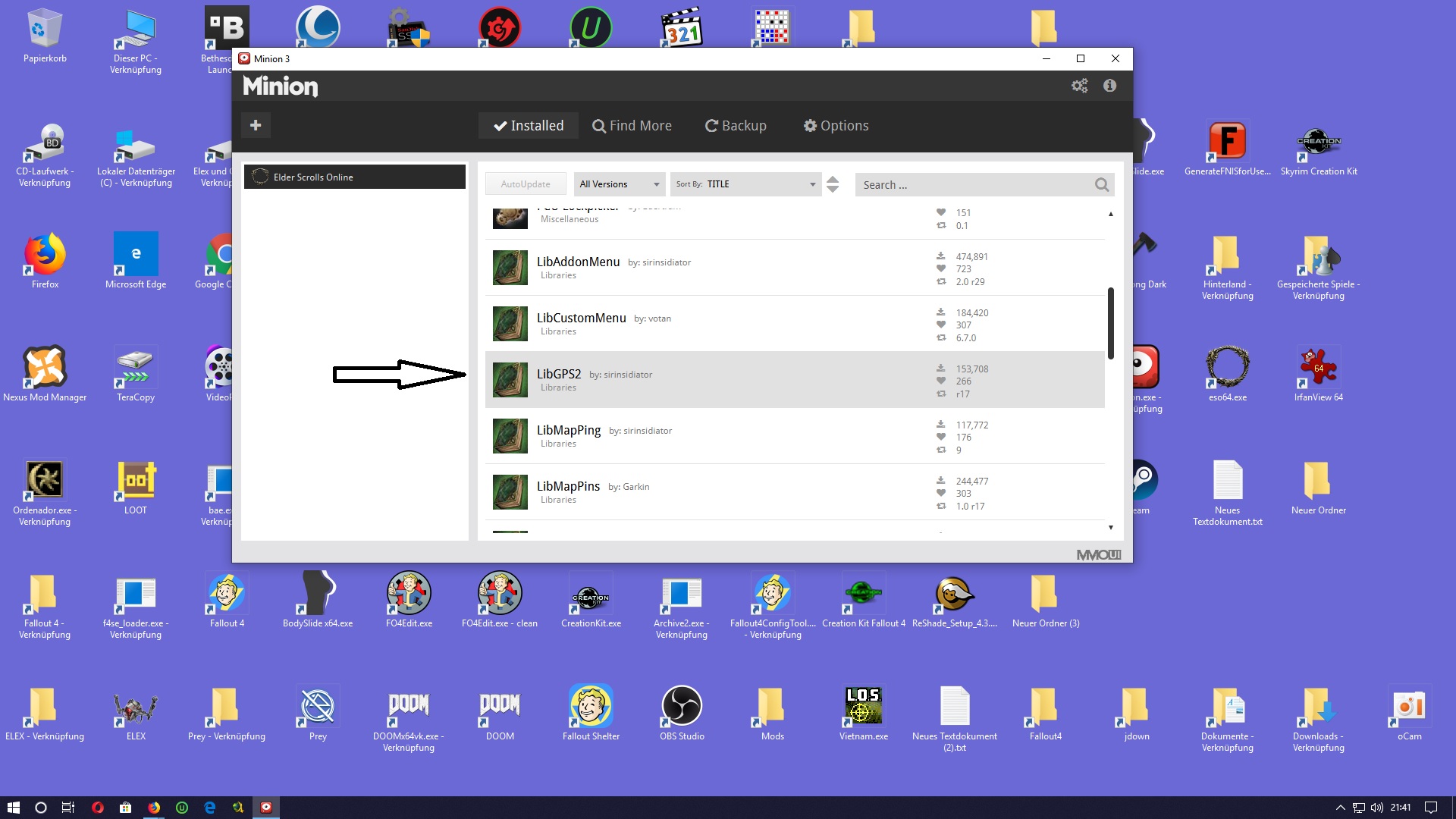Open eso64.exe on the desktop
Viewport: 1456px width, 819px height.
(x=1226, y=368)
